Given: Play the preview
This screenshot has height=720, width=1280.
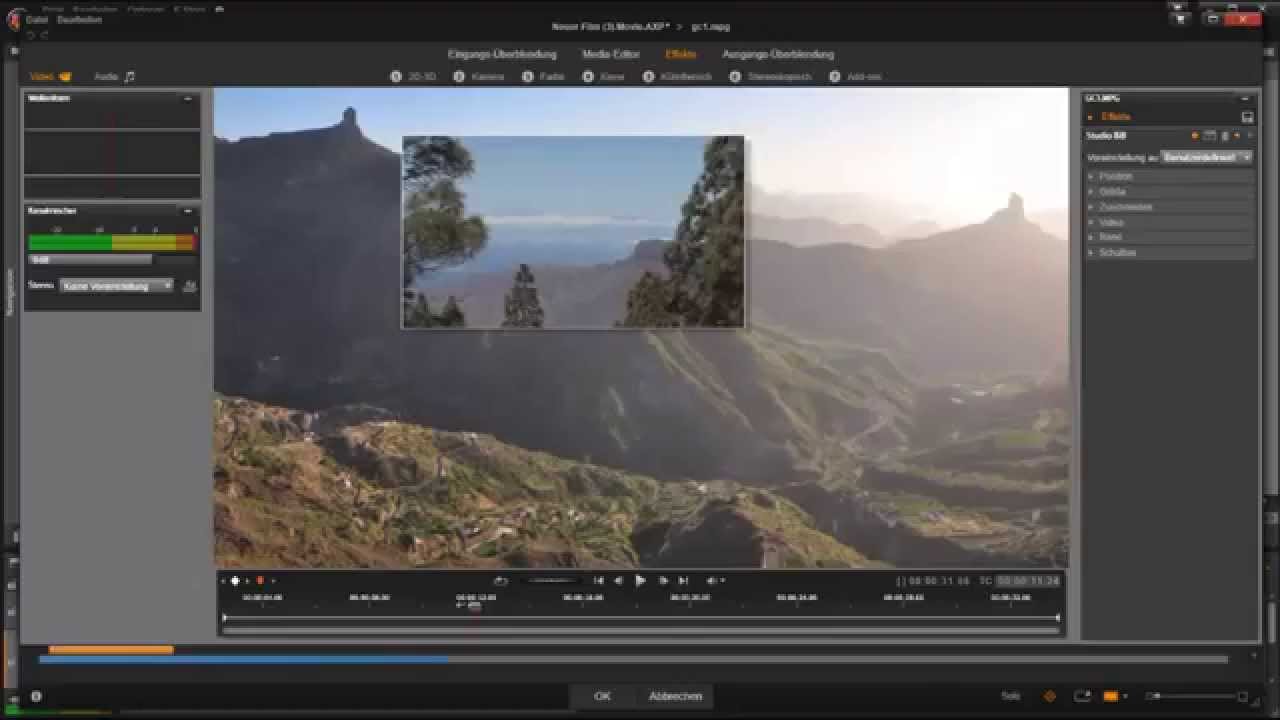Looking at the screenshot, I should (x=640, y=581).
